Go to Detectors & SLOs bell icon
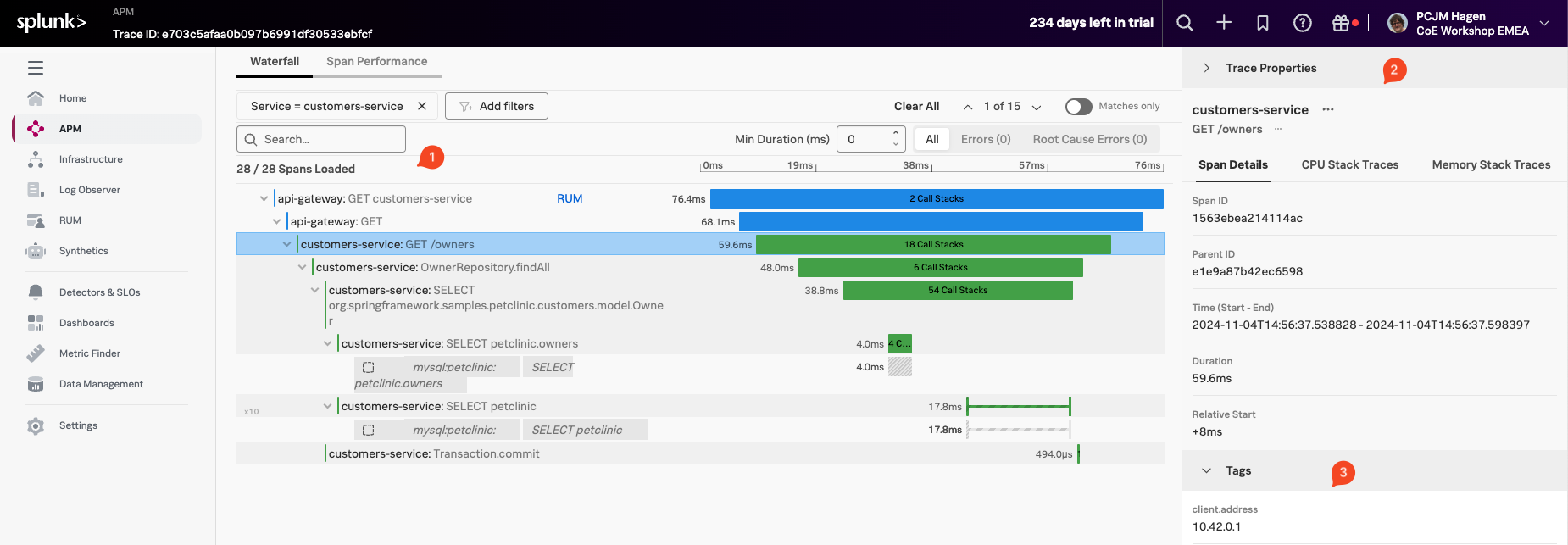The height and width of the screenshot is (545, 1568). pyautogui.click(x=36, y=292)
